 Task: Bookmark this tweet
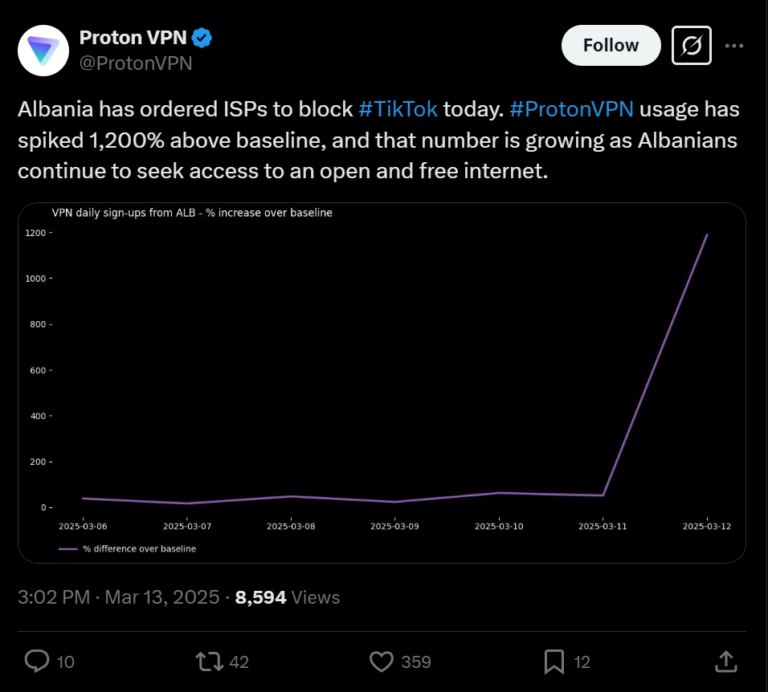click(554, 662)
